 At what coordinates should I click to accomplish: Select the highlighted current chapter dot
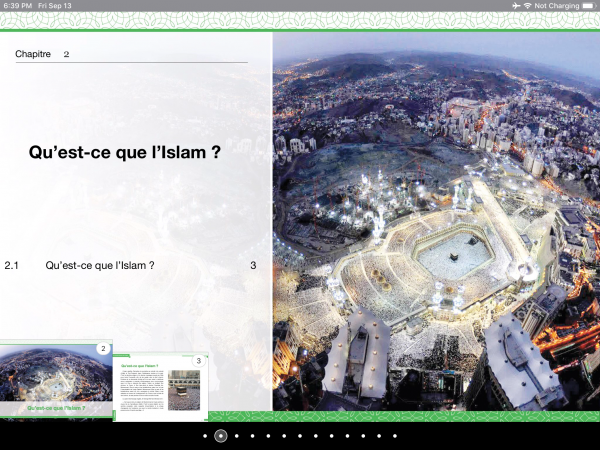pos(220,436)
